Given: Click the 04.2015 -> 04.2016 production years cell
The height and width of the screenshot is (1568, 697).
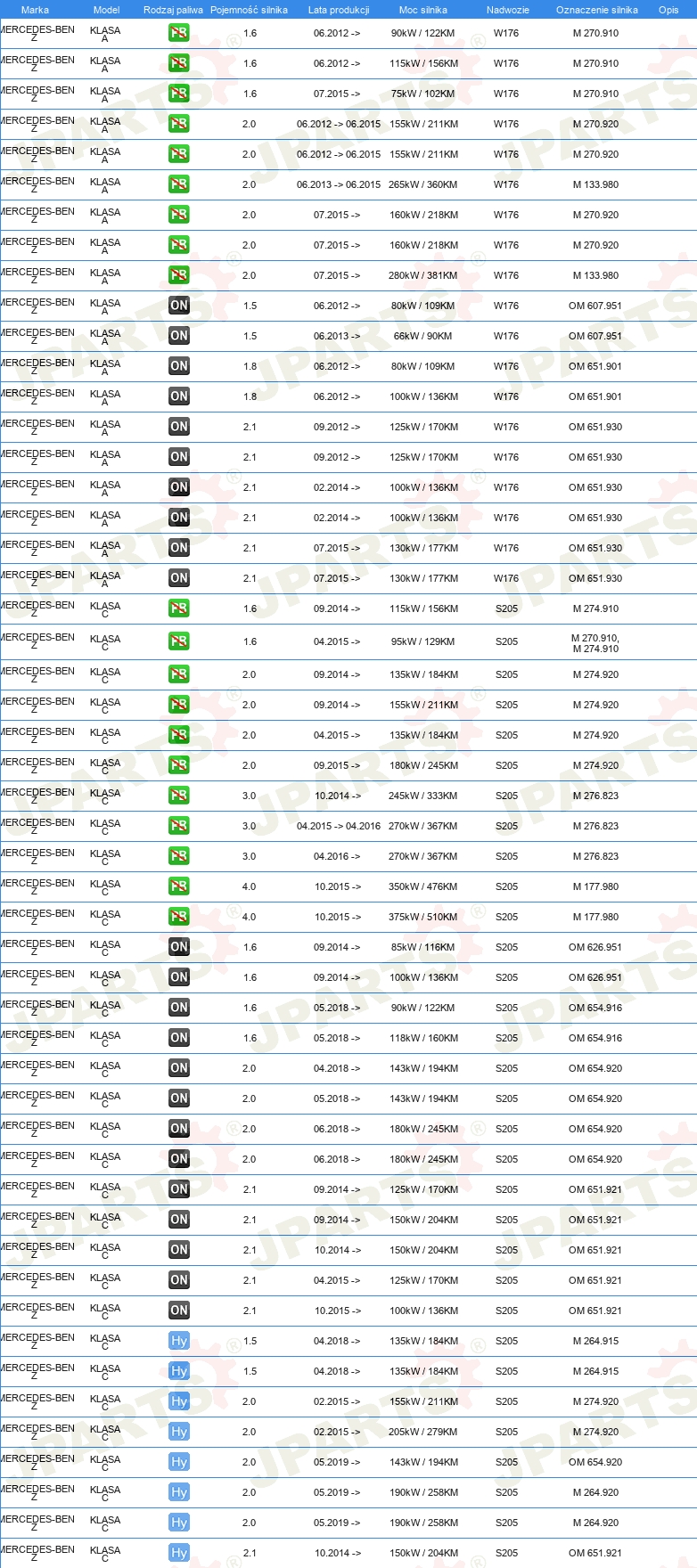Looking at the screenshot, I should 339,826.
